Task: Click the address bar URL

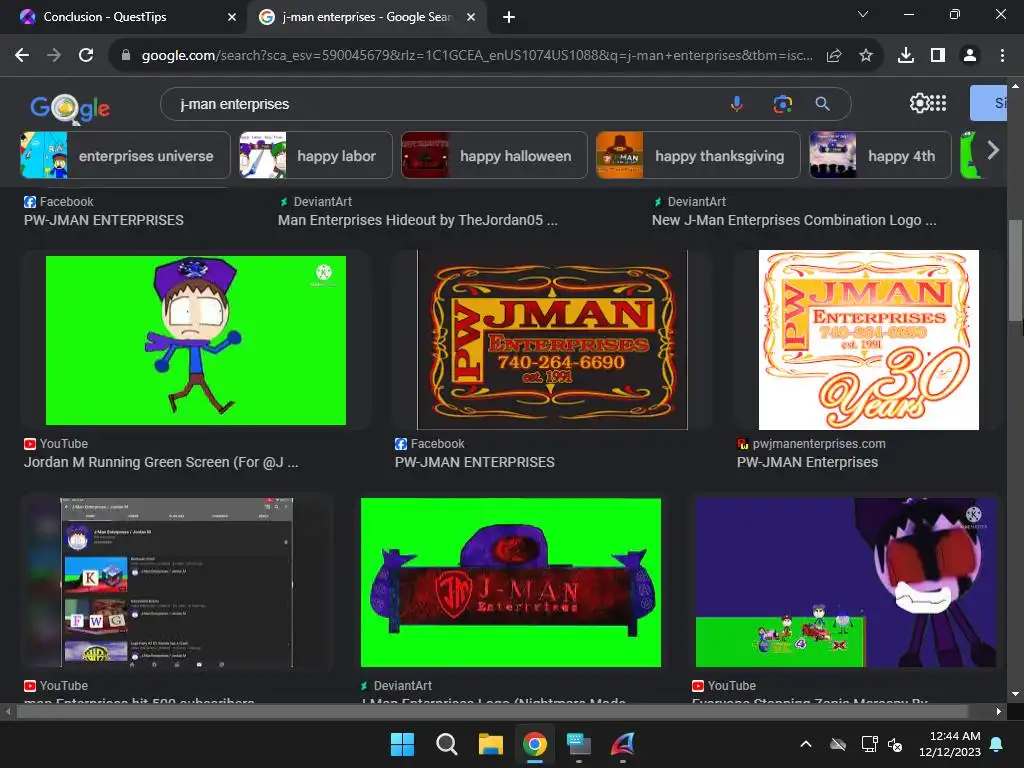Action: point(477,56)
